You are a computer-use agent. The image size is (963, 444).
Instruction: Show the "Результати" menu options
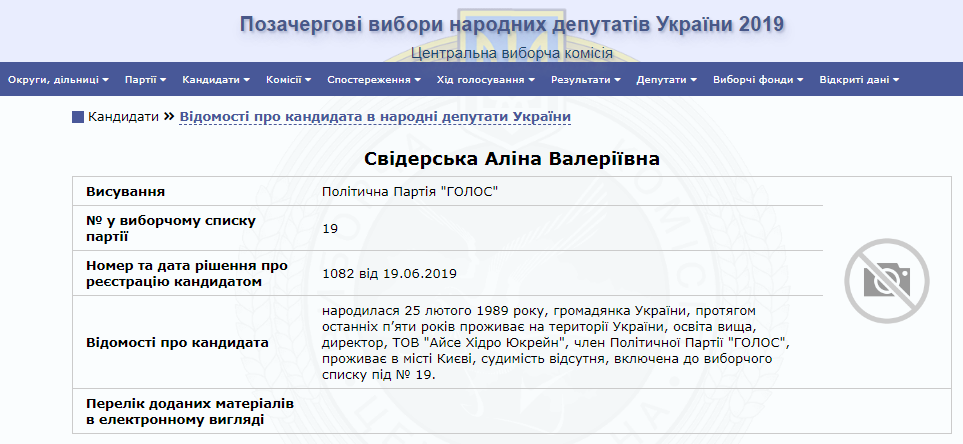coord(586,79)
